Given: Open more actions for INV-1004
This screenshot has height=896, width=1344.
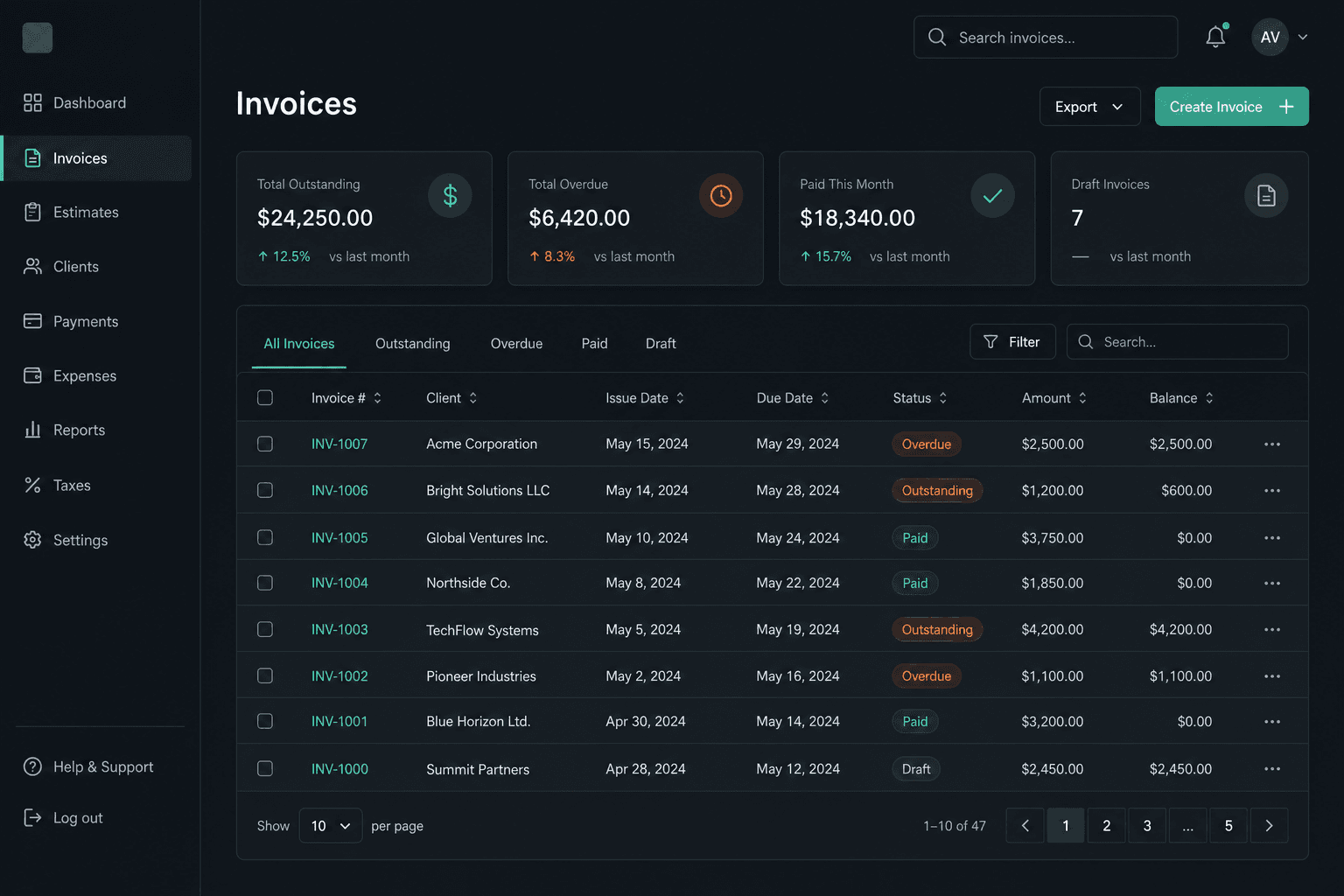Looking at the screenshot, I should coord(1272,584).
